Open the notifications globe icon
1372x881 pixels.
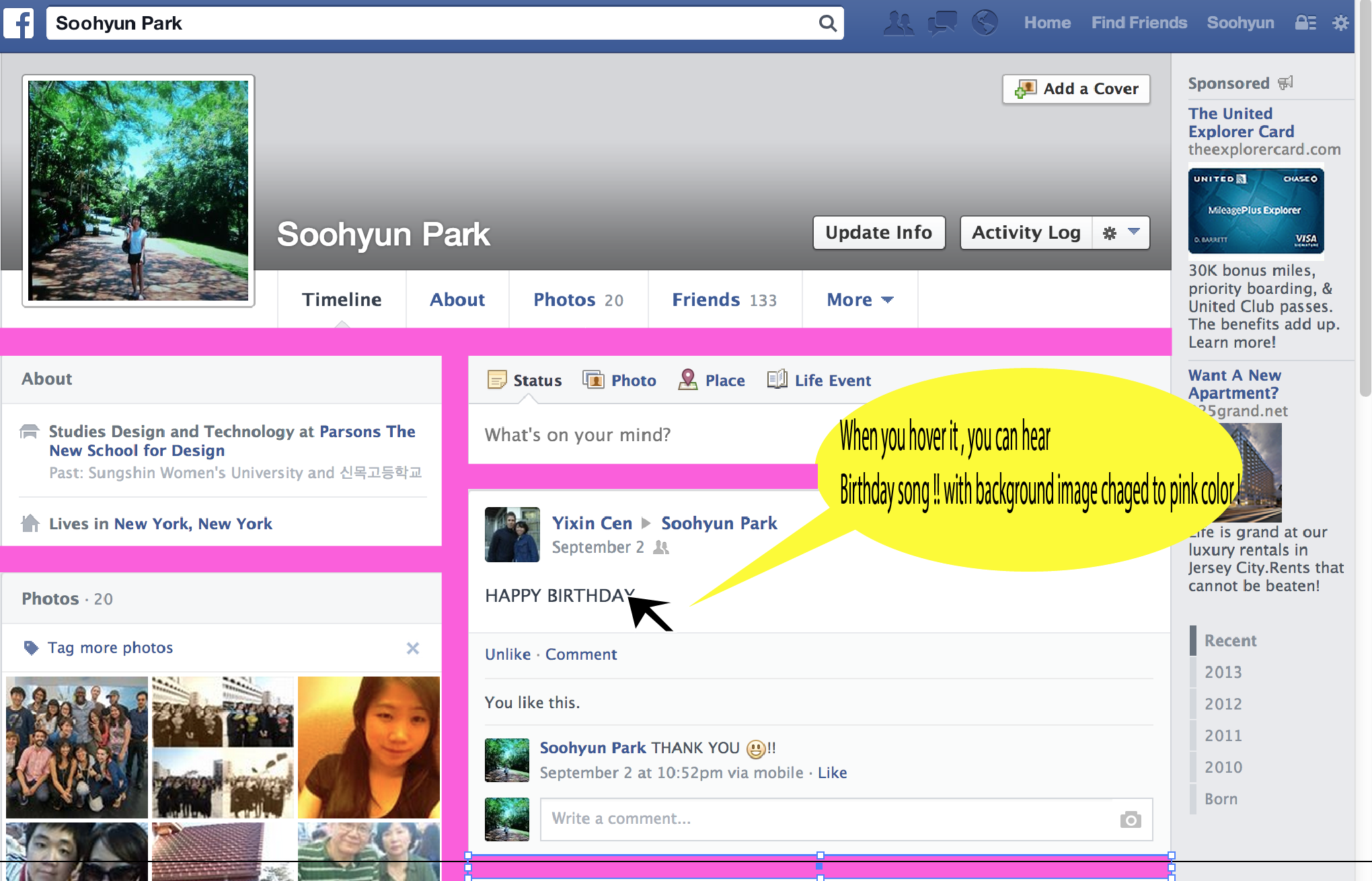click(x=985, y=23)
